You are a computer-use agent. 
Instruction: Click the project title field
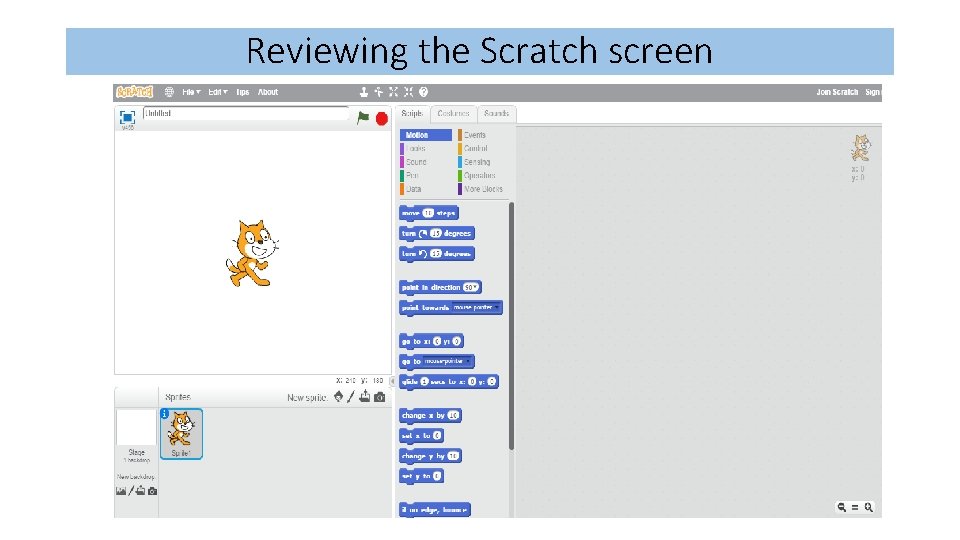(246, 114)
